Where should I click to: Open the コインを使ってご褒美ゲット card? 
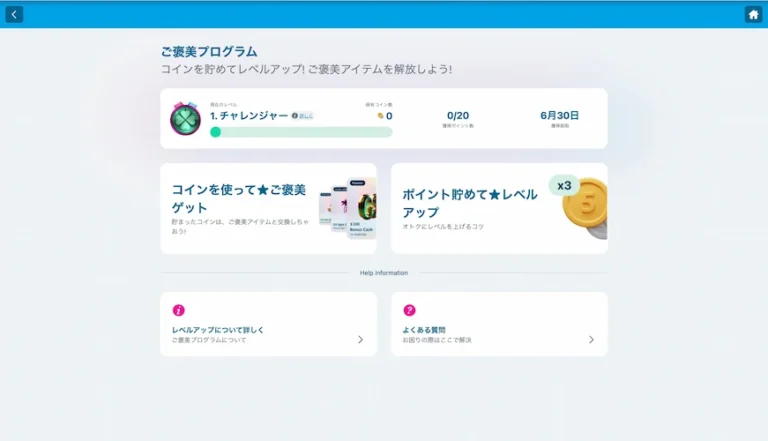(268, 209)
